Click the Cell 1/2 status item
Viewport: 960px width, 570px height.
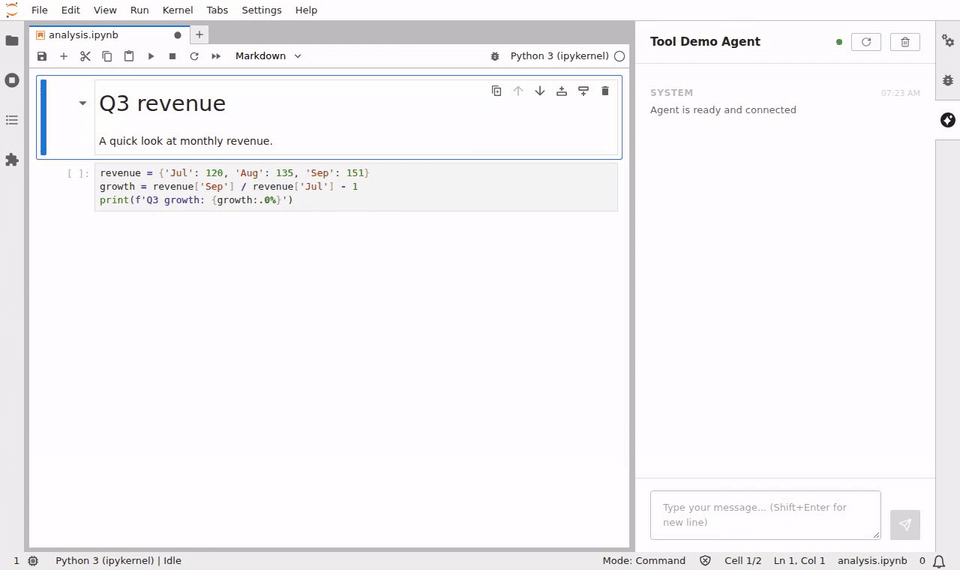coord(743,561)
